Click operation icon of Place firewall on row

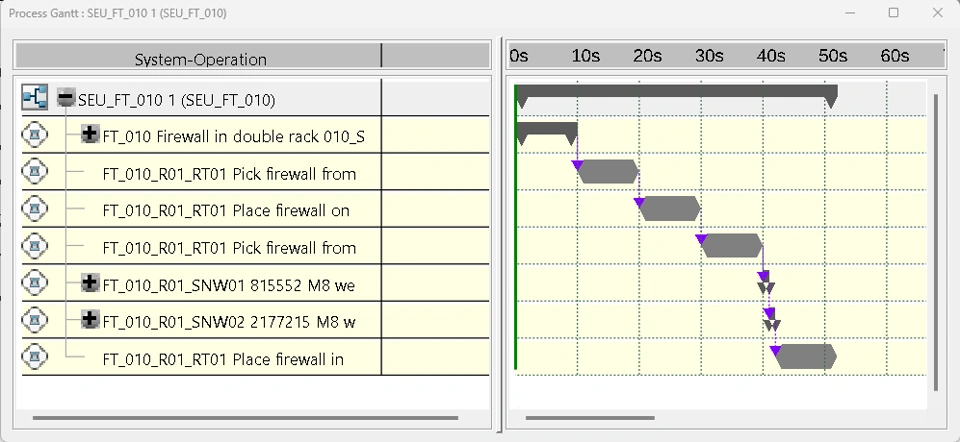point(34,209)
